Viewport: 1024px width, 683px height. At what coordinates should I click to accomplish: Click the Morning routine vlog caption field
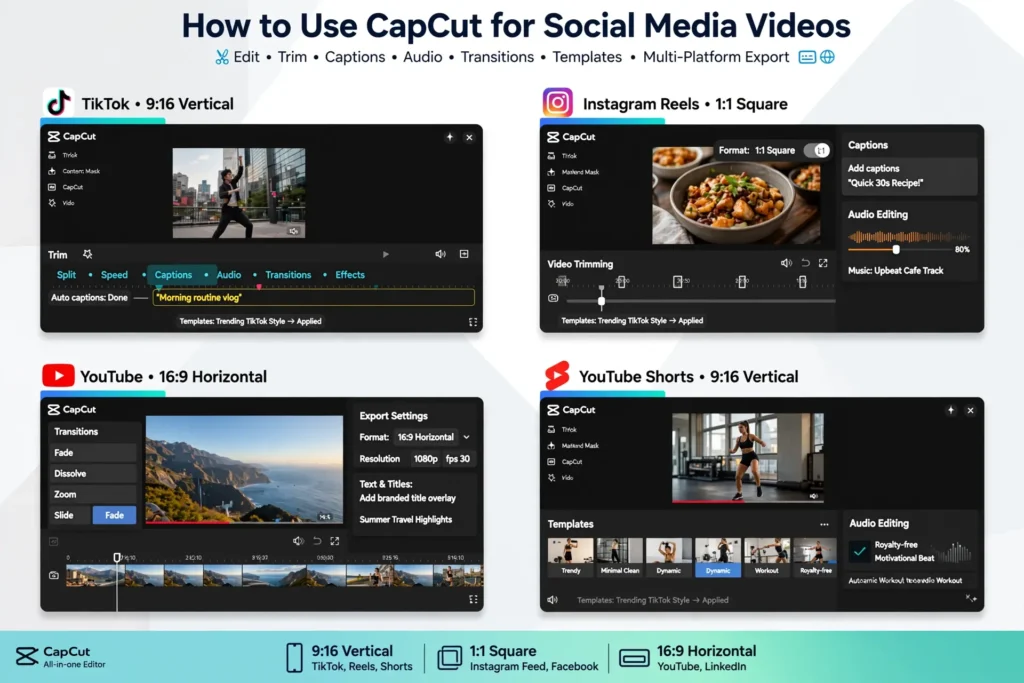[x=313, y=298]
